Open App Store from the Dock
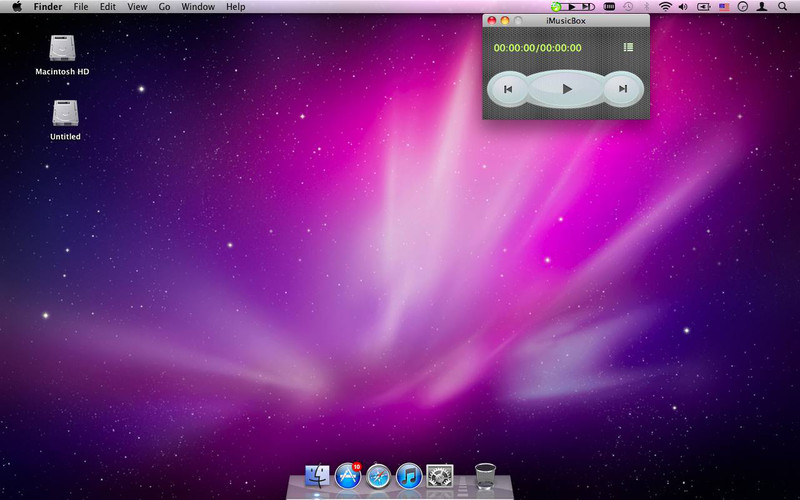This screenshot has width=800, height=500. pos(348,475)
